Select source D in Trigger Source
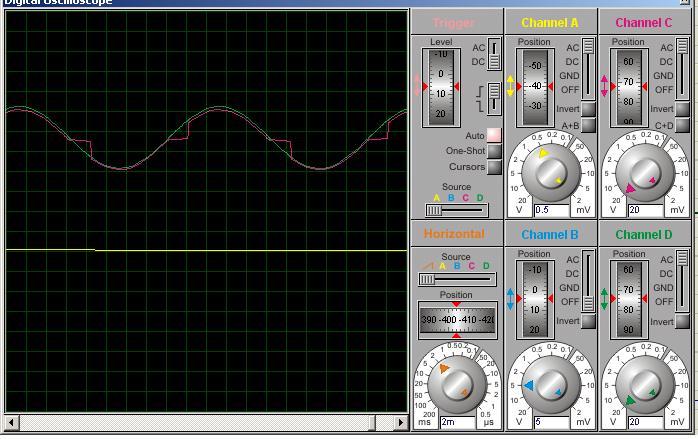This screenshot has height=439, width=698. pos(480,198)
